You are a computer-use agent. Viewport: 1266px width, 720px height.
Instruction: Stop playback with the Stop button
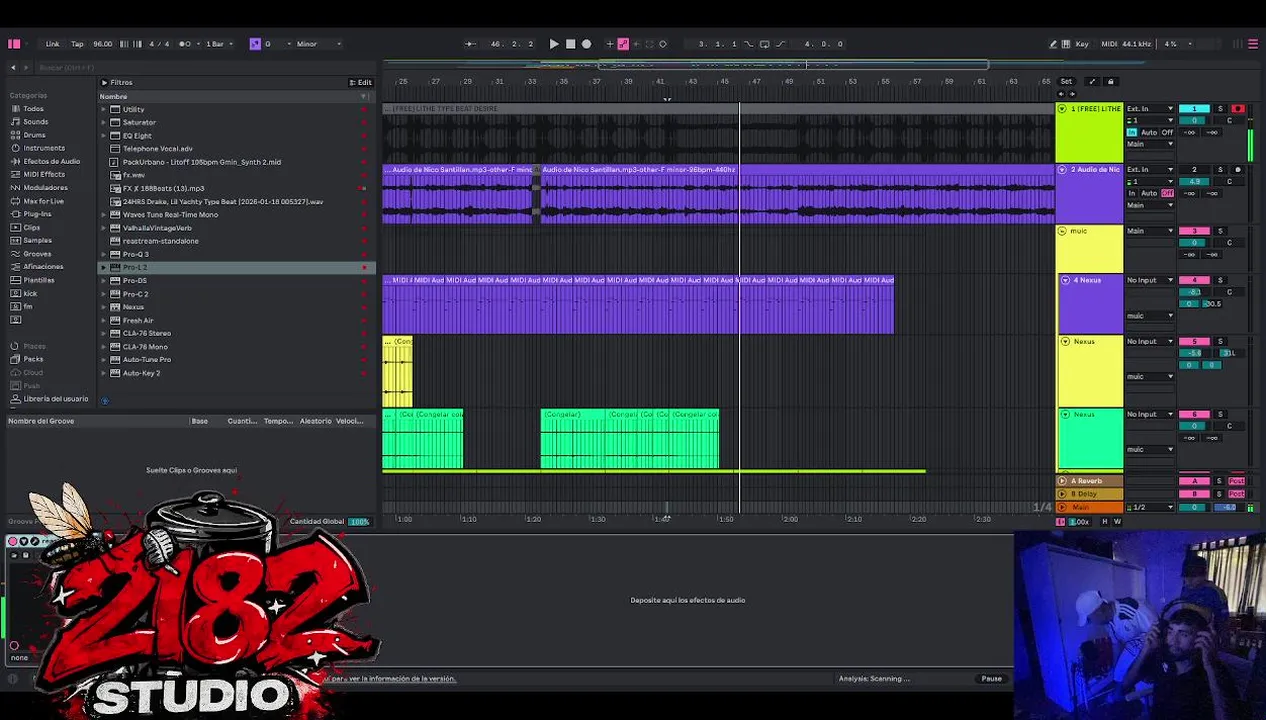(x=570, y=44)
